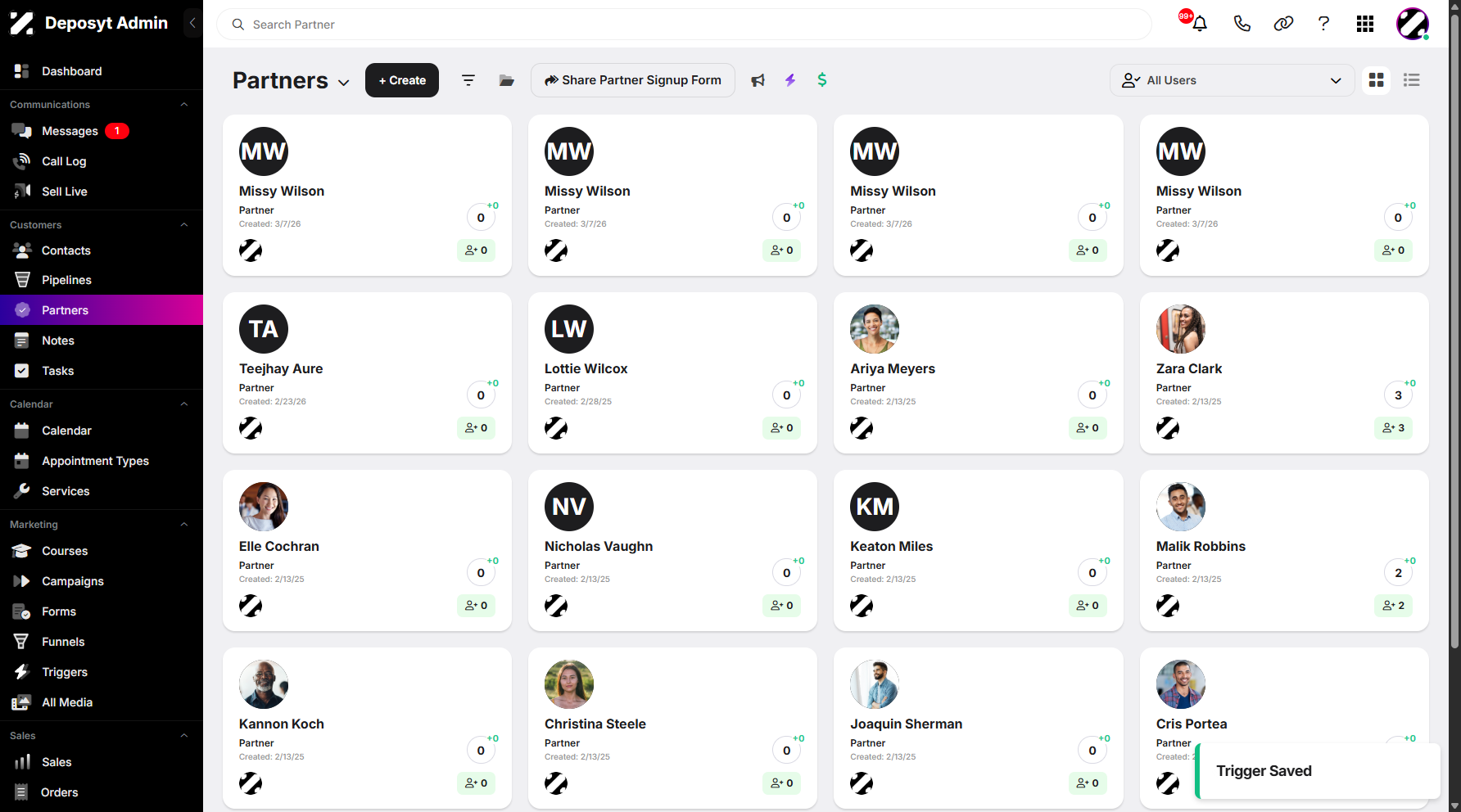Click the purple lightning bolt icon
The image size is (1461, 812).
790,80
